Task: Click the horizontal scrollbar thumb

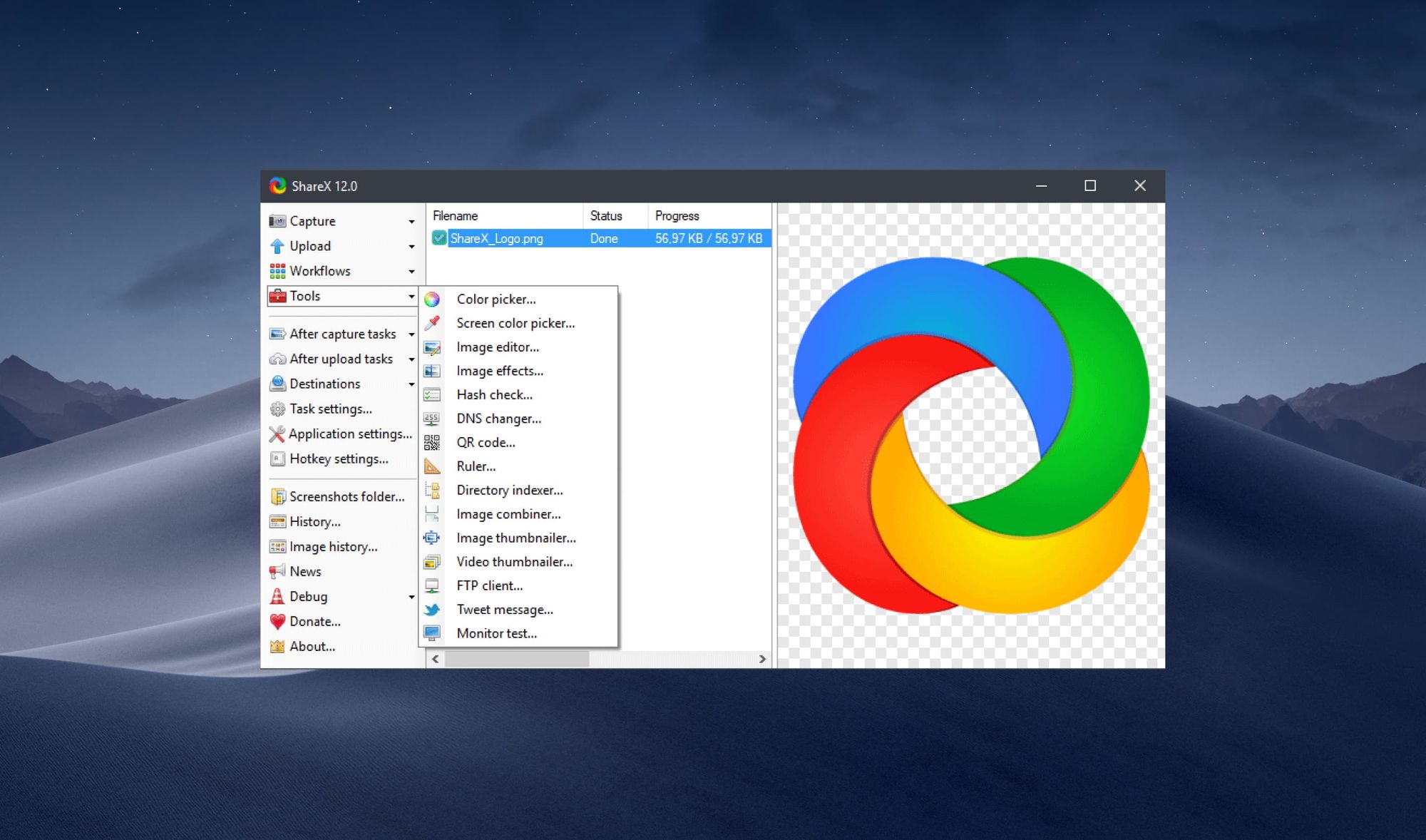Action: tap(517, 659)
